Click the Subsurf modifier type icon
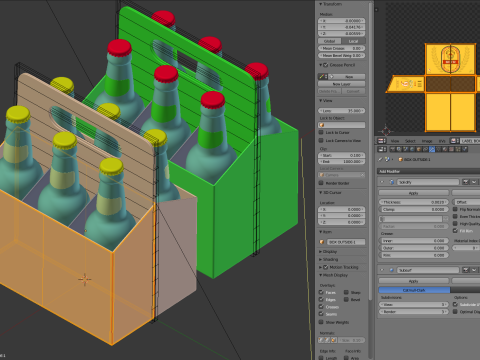The height and width of the screenshot is (360, 480). 392,270
